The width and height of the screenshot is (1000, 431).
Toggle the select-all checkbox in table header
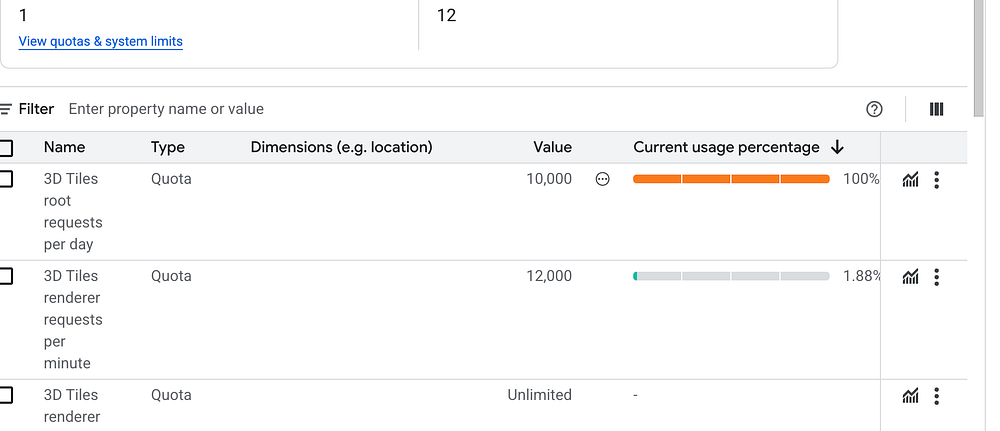coord(6,148)
